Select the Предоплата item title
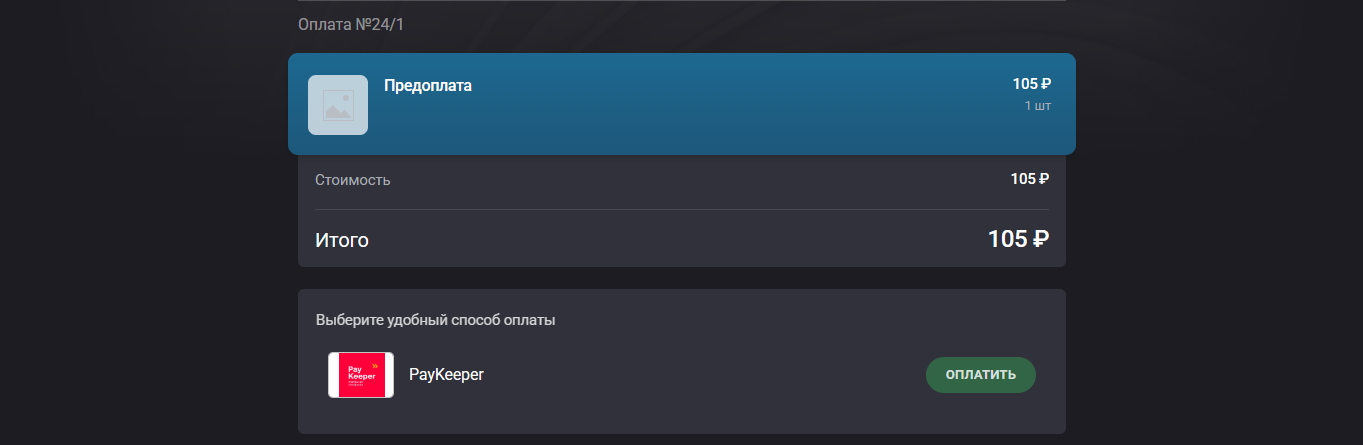Viewport: 1363px width, 445px height. click(x=427, y=86)
